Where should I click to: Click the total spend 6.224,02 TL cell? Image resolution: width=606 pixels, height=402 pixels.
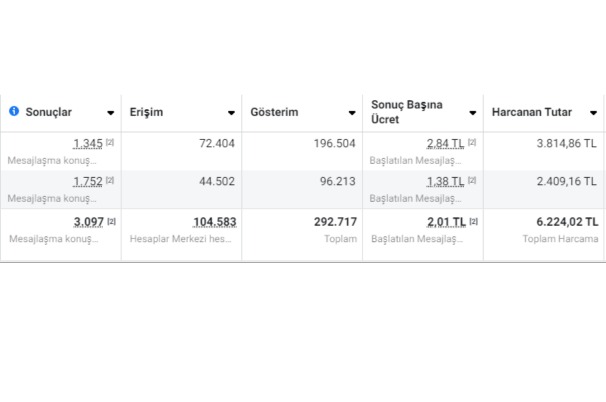point(566,222)
